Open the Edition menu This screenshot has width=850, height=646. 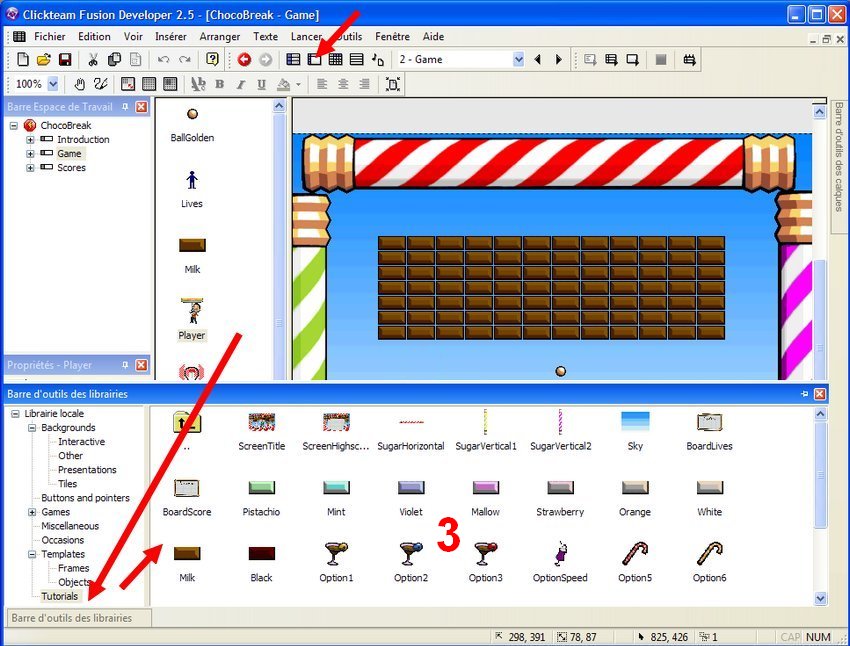point(94,36)
